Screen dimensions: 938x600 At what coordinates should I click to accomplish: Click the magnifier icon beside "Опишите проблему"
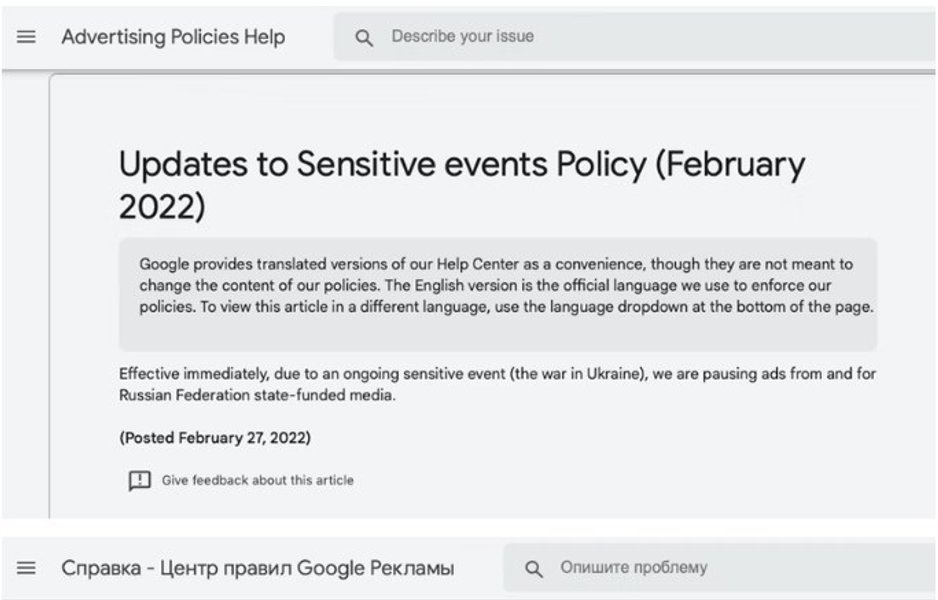(534, 569)
